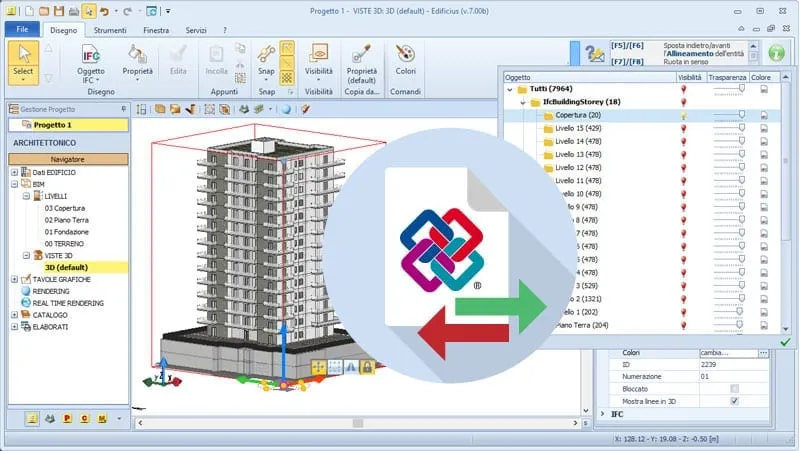Select the Select arrow tool

click(24, 58)
